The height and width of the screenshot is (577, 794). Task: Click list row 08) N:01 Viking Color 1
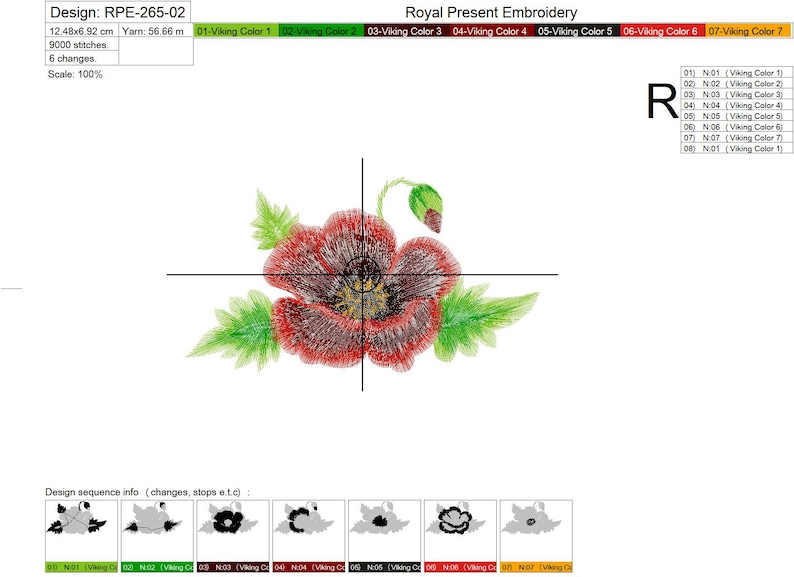(736, 148)
